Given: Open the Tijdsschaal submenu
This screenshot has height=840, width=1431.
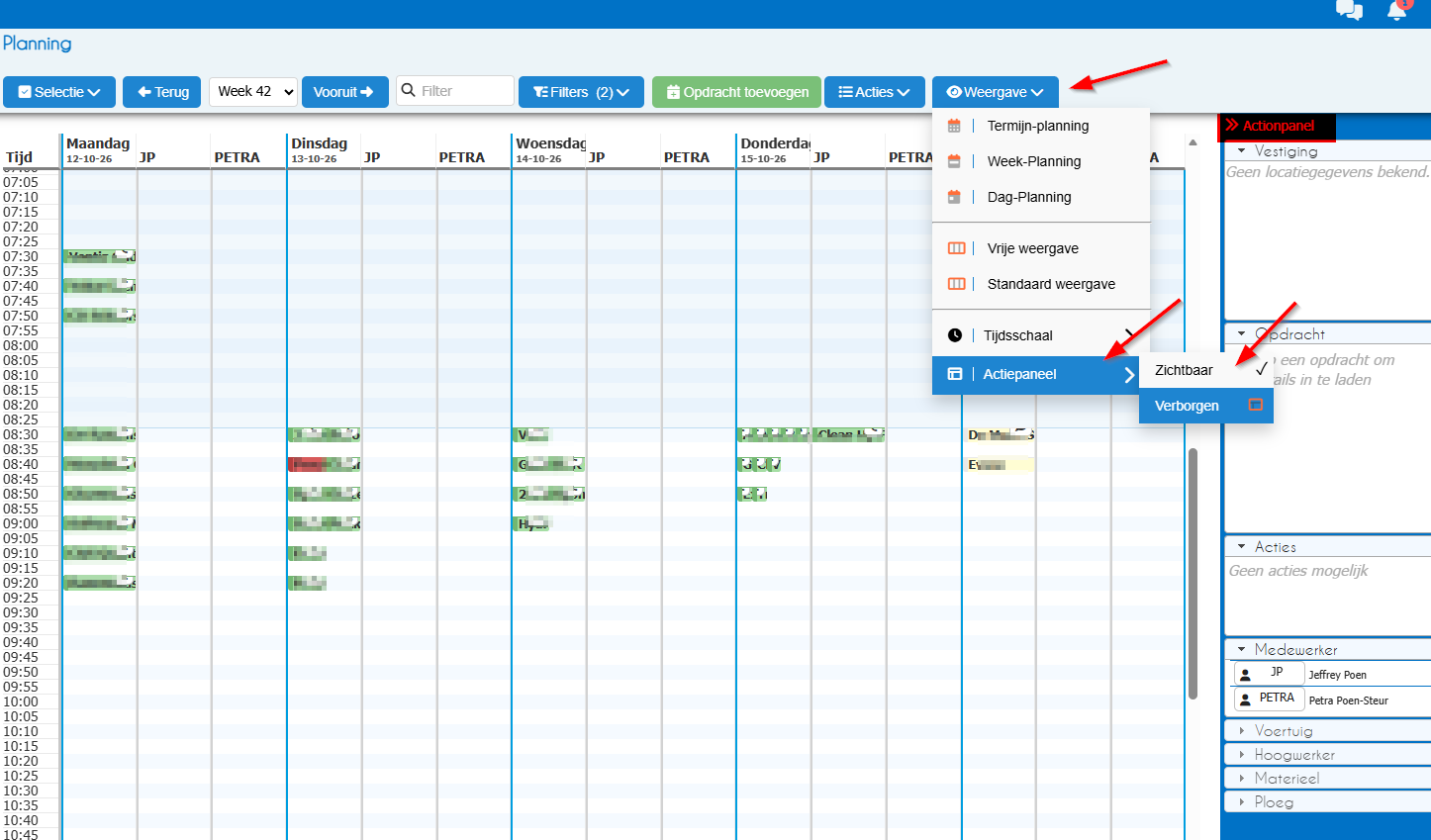Looking at the screenshot, I should pyautogui.click(x=1041, y=335).
